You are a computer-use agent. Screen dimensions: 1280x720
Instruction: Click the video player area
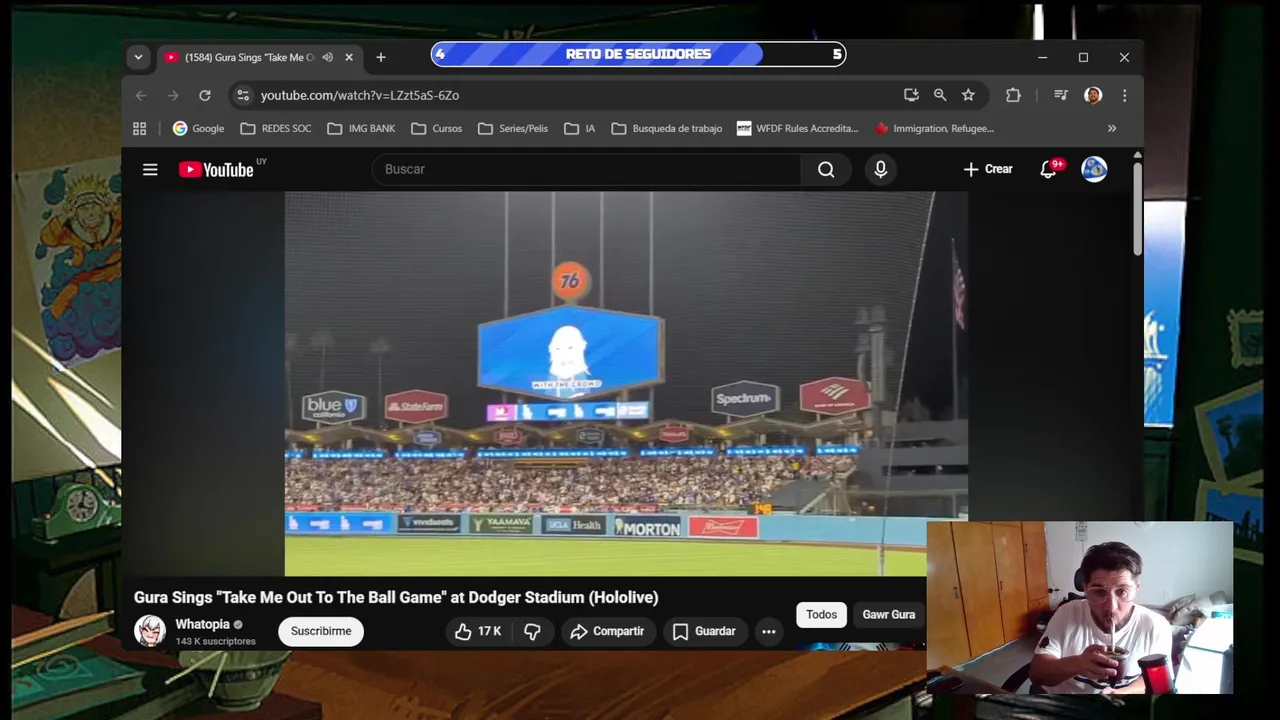tap(626, 384)
